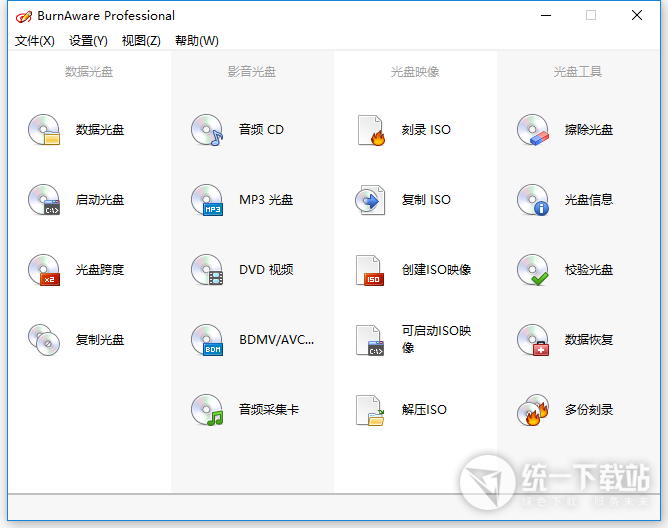
Task: Click the 多份刻录 multiburn label
Action: 589,410
